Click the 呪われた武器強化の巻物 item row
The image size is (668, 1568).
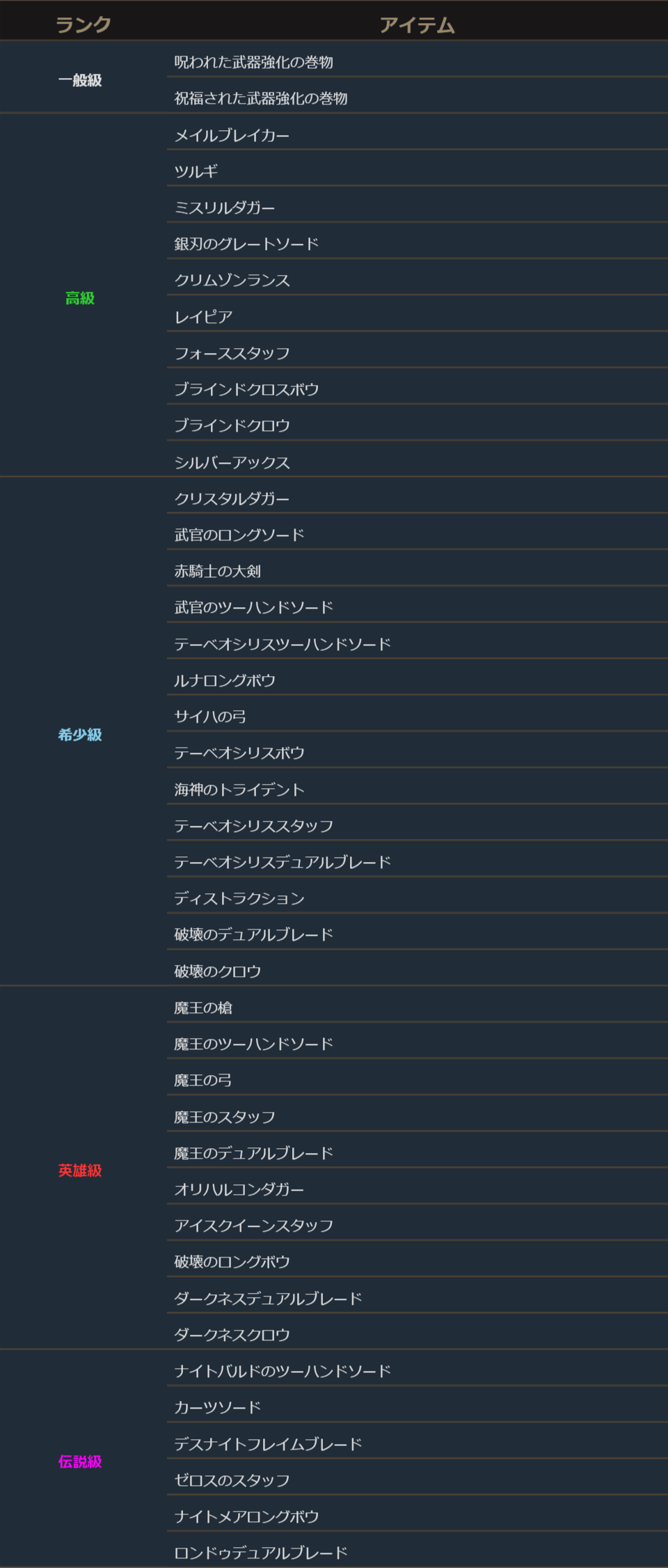pyautogui.click(x=253, y=62)
